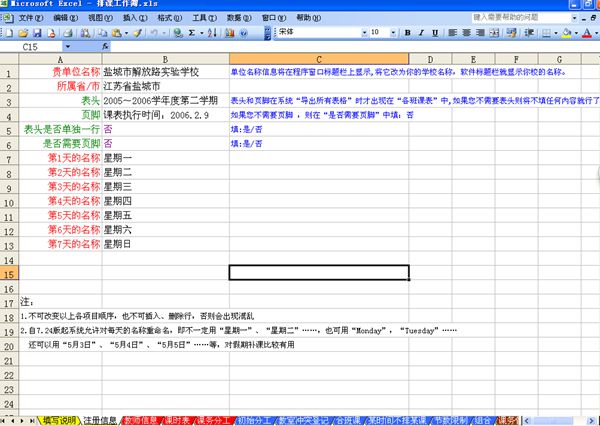
Task: Print the sheet using printer icon
Action: pos(68,33)
